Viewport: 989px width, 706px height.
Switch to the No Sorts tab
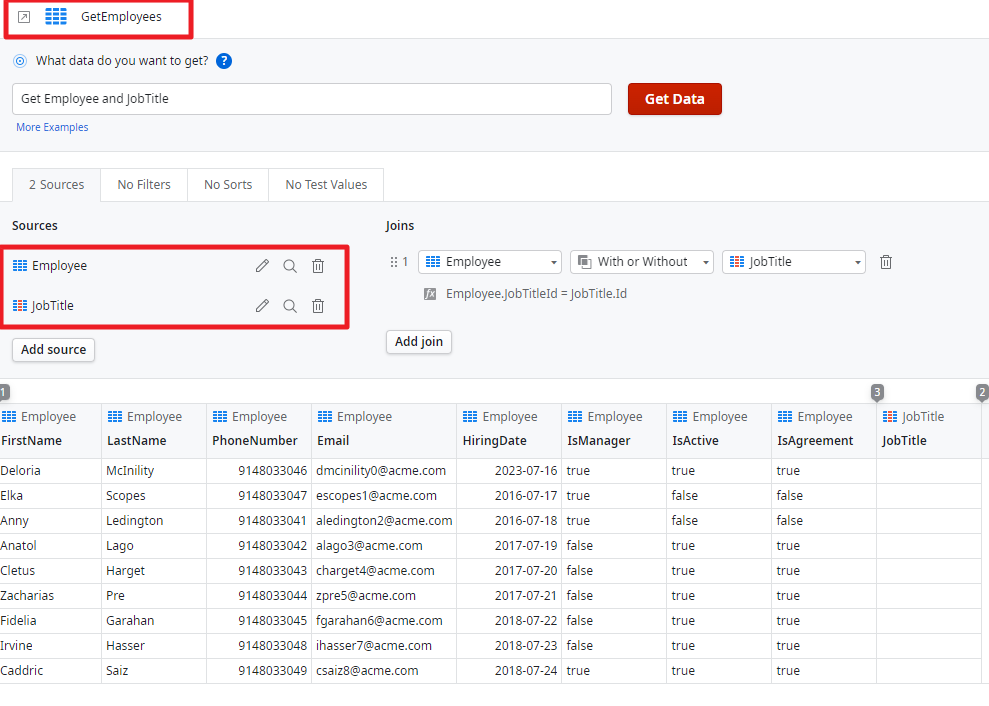(x=228, y=185)
